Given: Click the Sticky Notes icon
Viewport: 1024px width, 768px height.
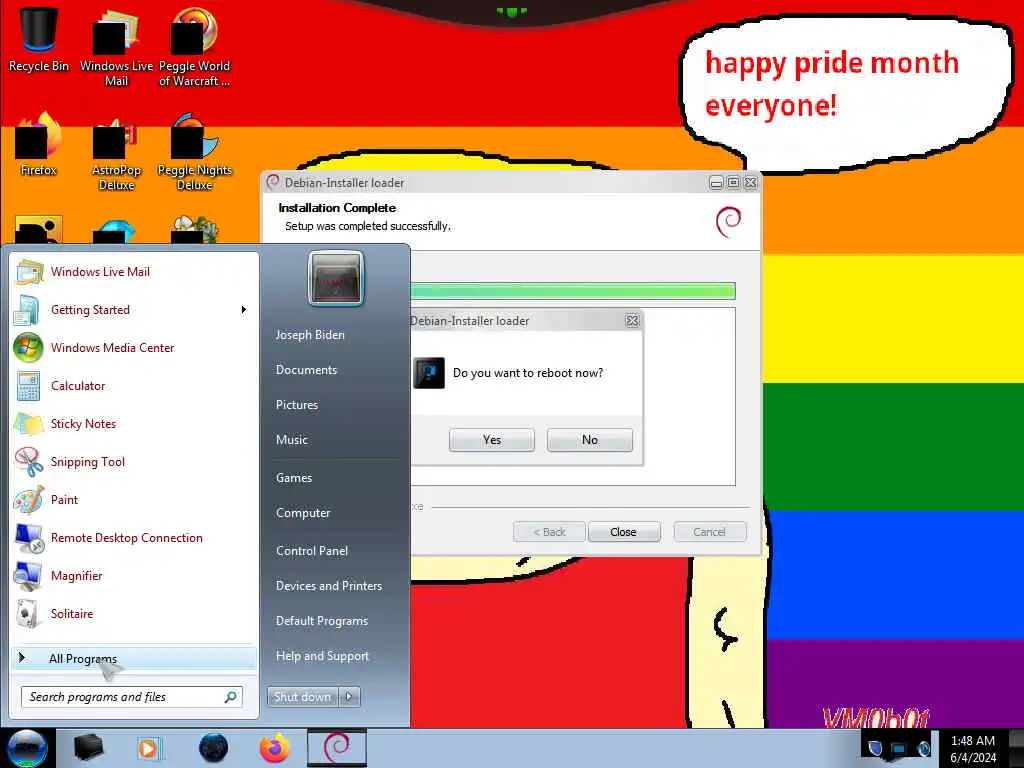Looking at the screenshot, I should (29, 424).
